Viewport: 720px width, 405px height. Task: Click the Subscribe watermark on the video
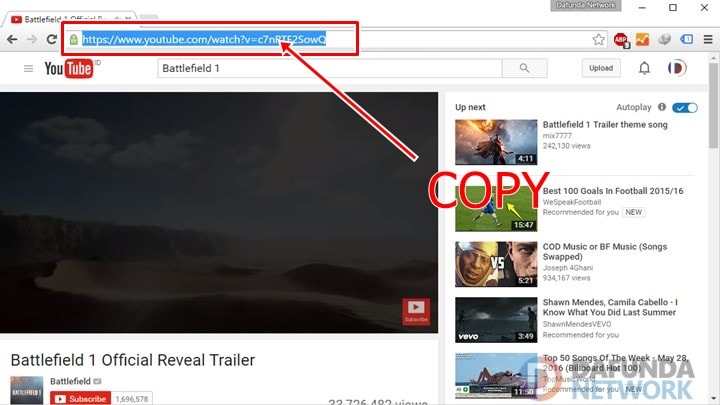[x=416, y=311]
